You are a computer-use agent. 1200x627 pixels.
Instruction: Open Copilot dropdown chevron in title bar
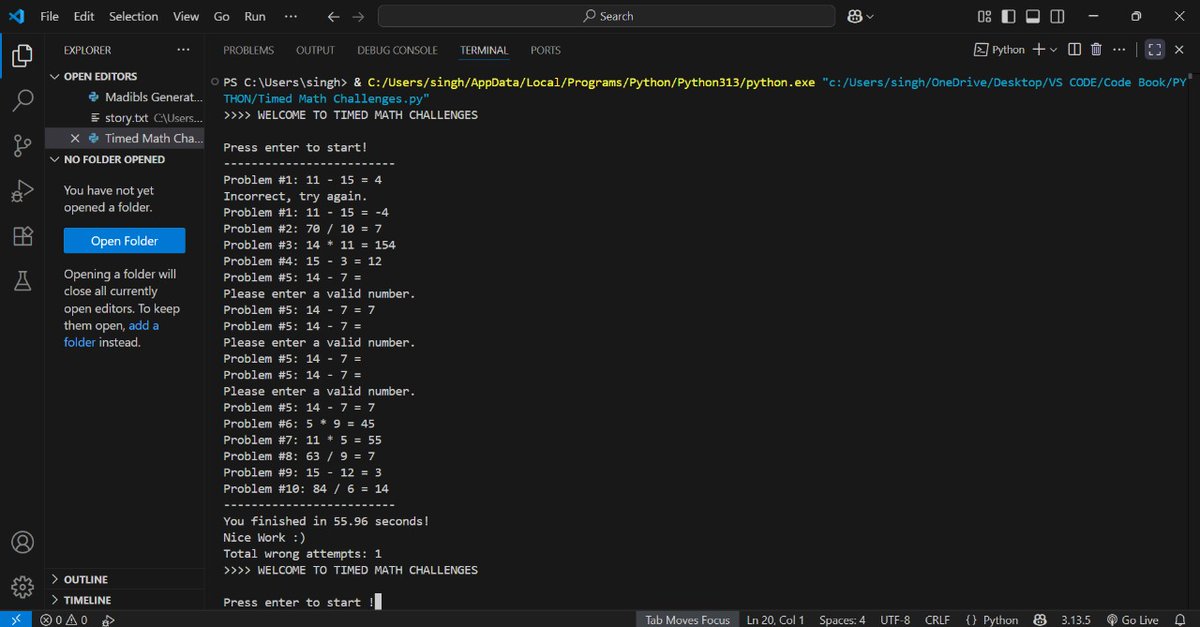click(870, 16)
